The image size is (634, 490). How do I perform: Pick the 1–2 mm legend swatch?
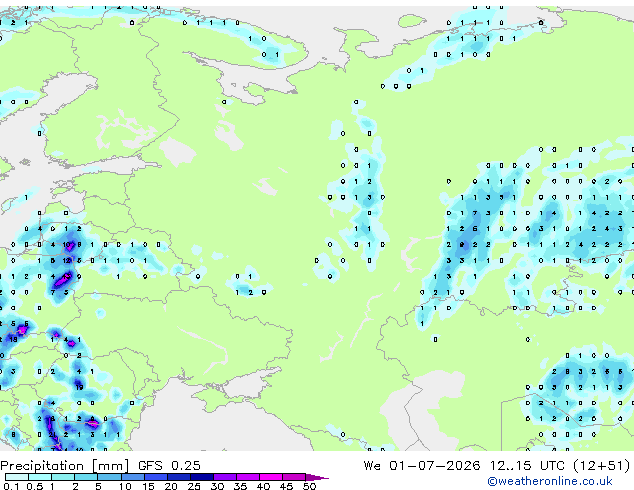tap(63, 477)
